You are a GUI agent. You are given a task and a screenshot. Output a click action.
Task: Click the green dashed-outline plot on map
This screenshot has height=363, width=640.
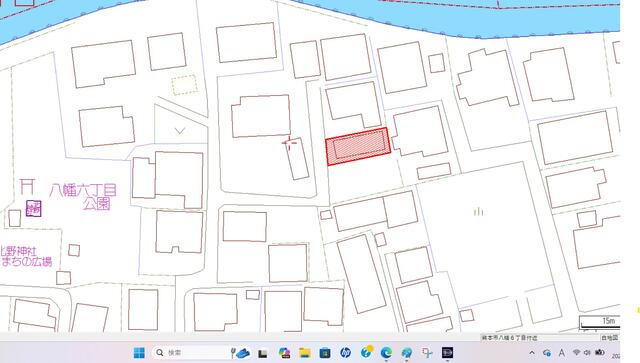(x=184, y=85)
